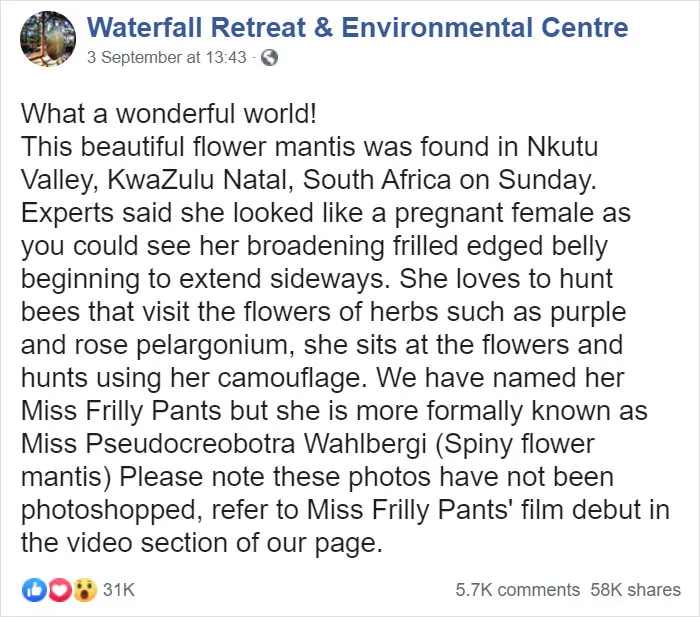Open the 31K reactions count
The height and width of the screenshot is (617, 700).
click(x=119, y=590)
